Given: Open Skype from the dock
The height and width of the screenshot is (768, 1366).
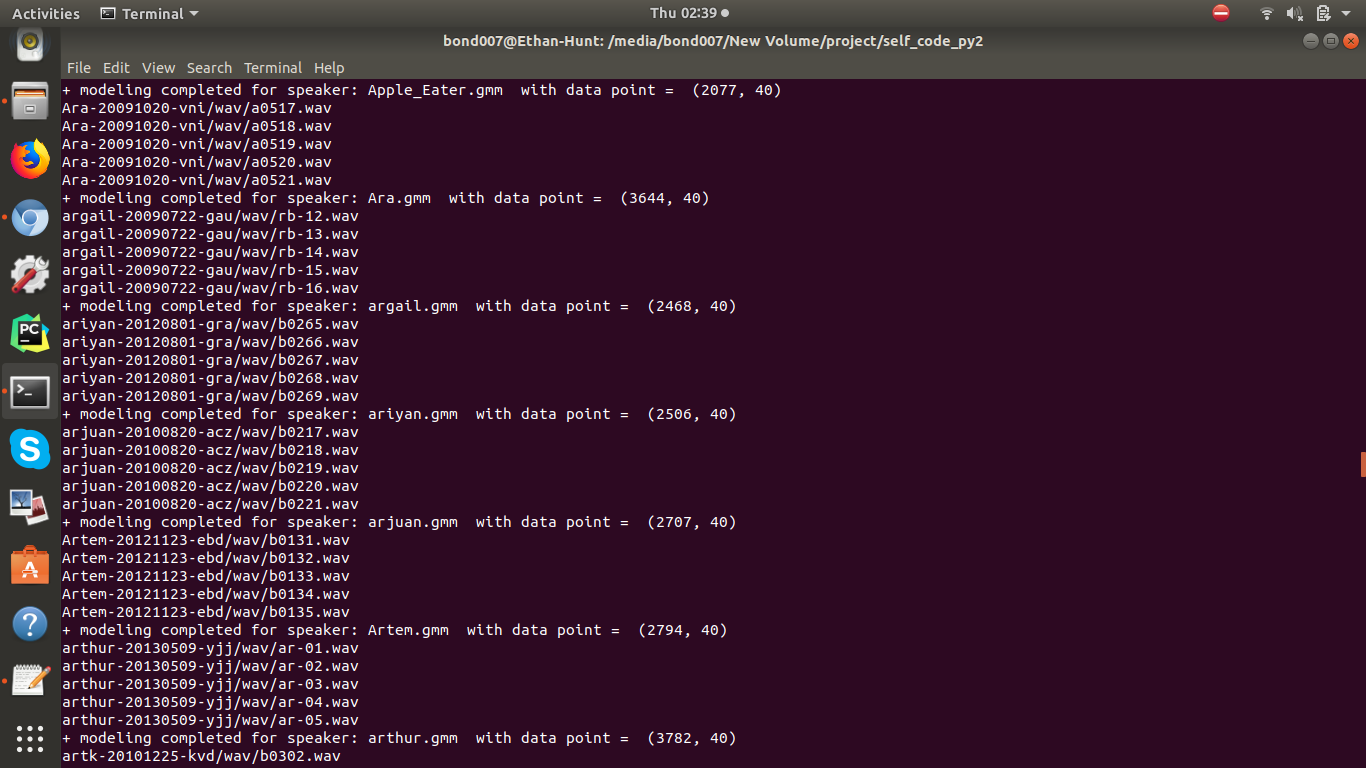Looking at the screenshot, I should click(x=30, y=449).
